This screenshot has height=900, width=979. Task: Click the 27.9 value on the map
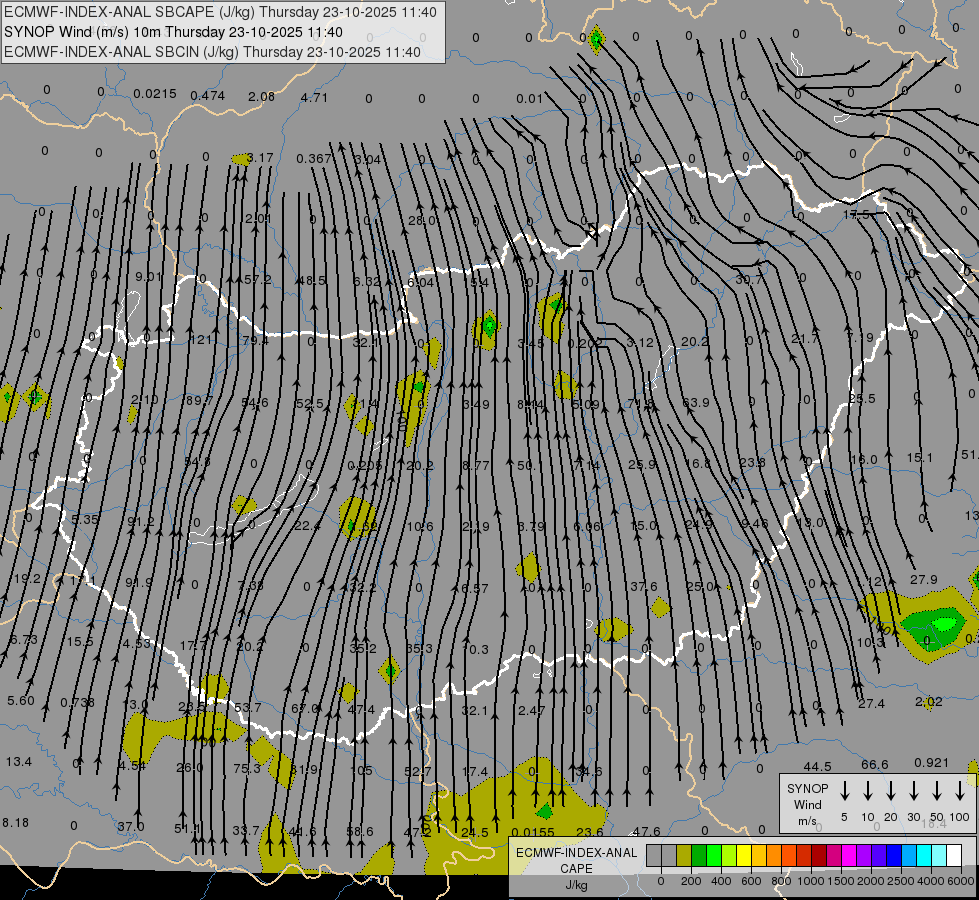click(x=923, y=580)
